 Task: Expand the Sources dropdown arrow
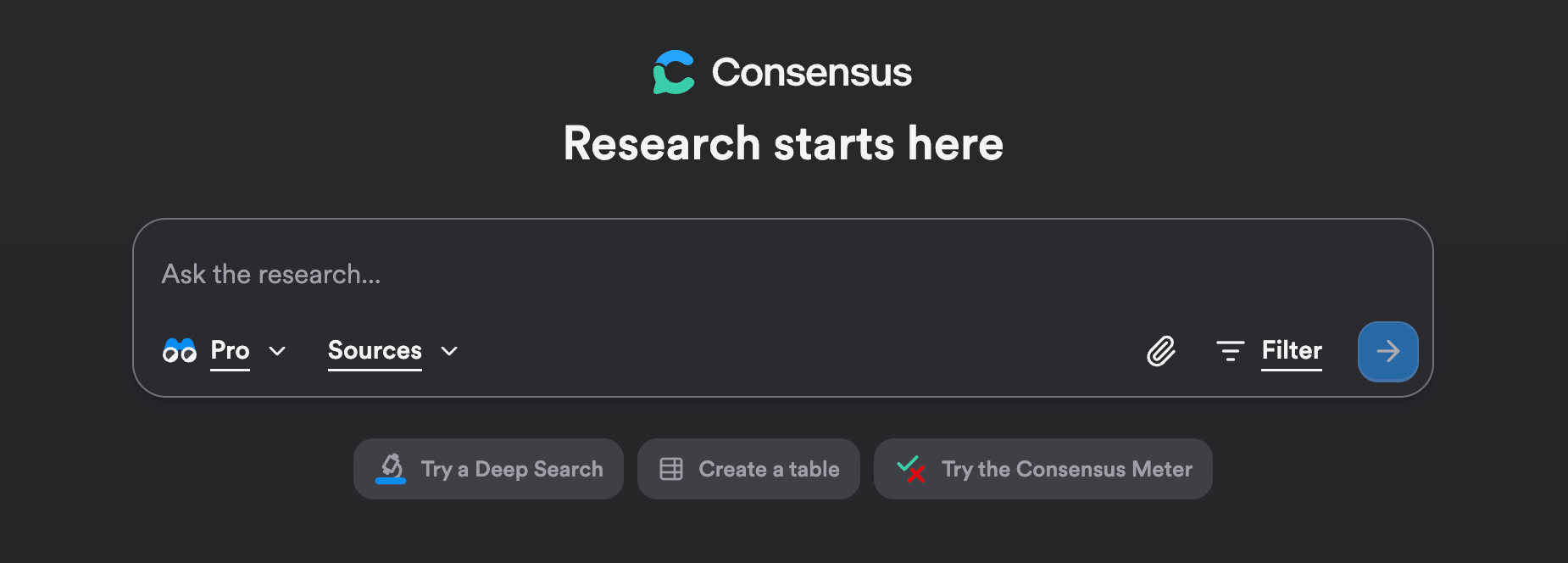(449, 351)
